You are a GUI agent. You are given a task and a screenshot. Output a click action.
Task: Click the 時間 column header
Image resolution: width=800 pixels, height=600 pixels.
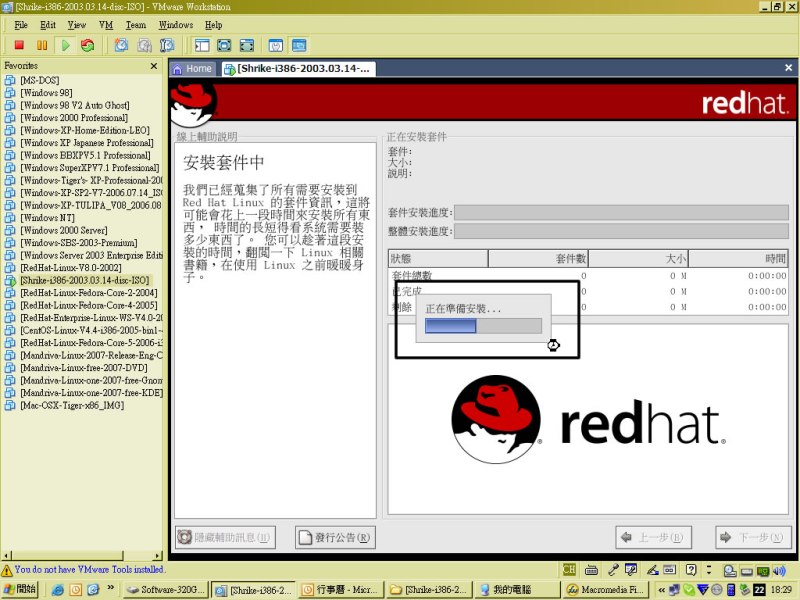738,259
